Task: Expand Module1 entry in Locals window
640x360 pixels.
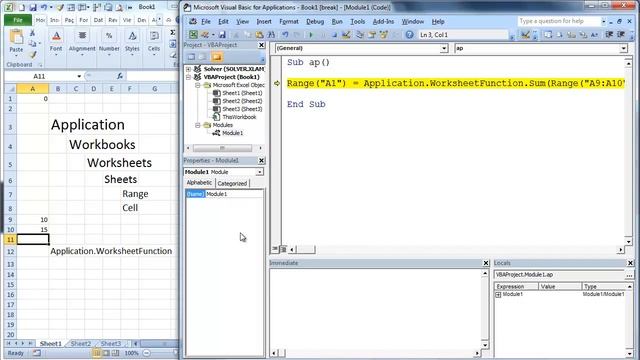Action: point(498,295)
